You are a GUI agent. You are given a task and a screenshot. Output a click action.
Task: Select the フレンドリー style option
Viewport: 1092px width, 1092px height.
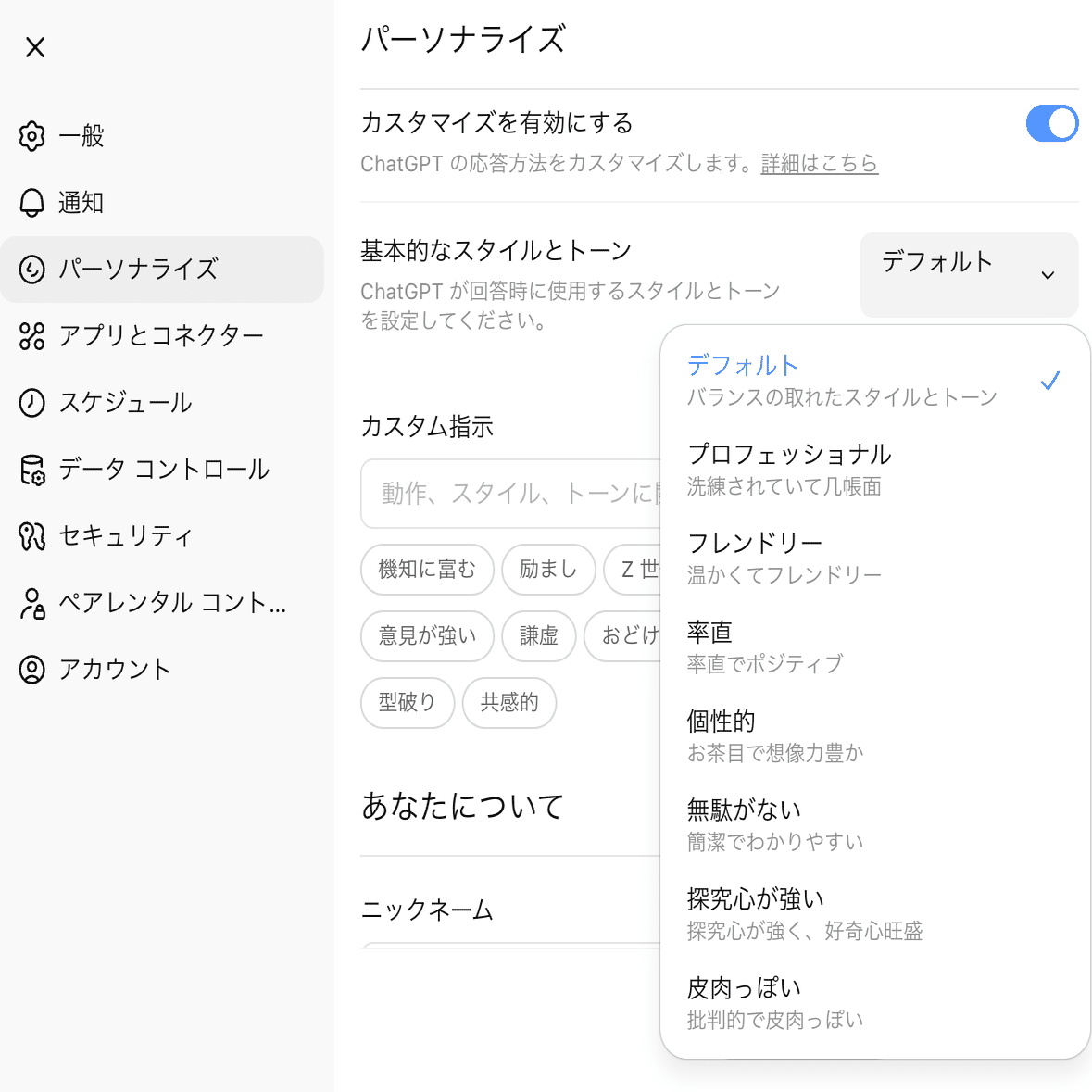(784, 558)
